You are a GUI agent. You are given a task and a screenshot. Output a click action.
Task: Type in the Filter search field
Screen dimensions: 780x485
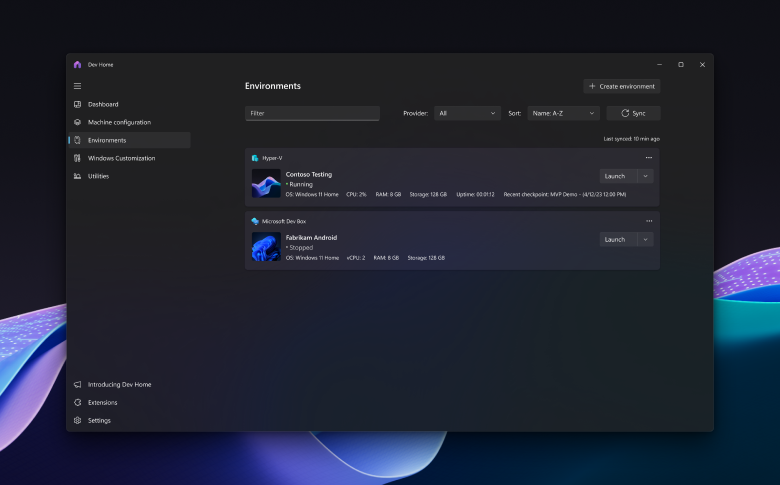point(312,114)
